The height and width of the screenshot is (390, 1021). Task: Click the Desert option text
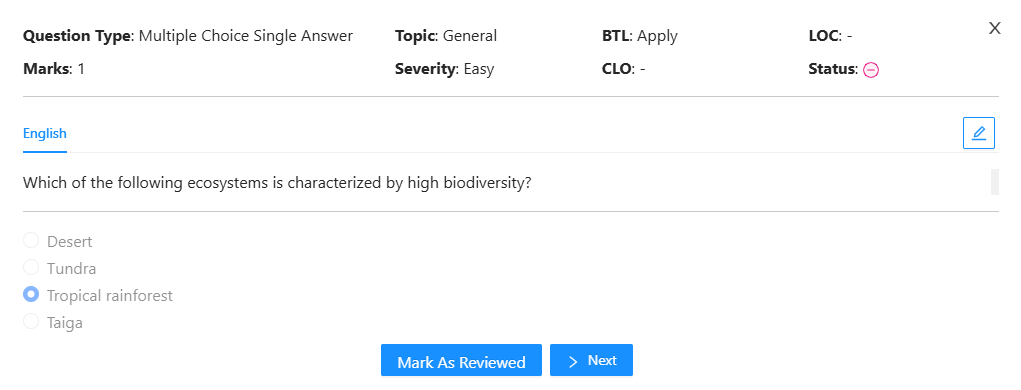coord(70,242)
